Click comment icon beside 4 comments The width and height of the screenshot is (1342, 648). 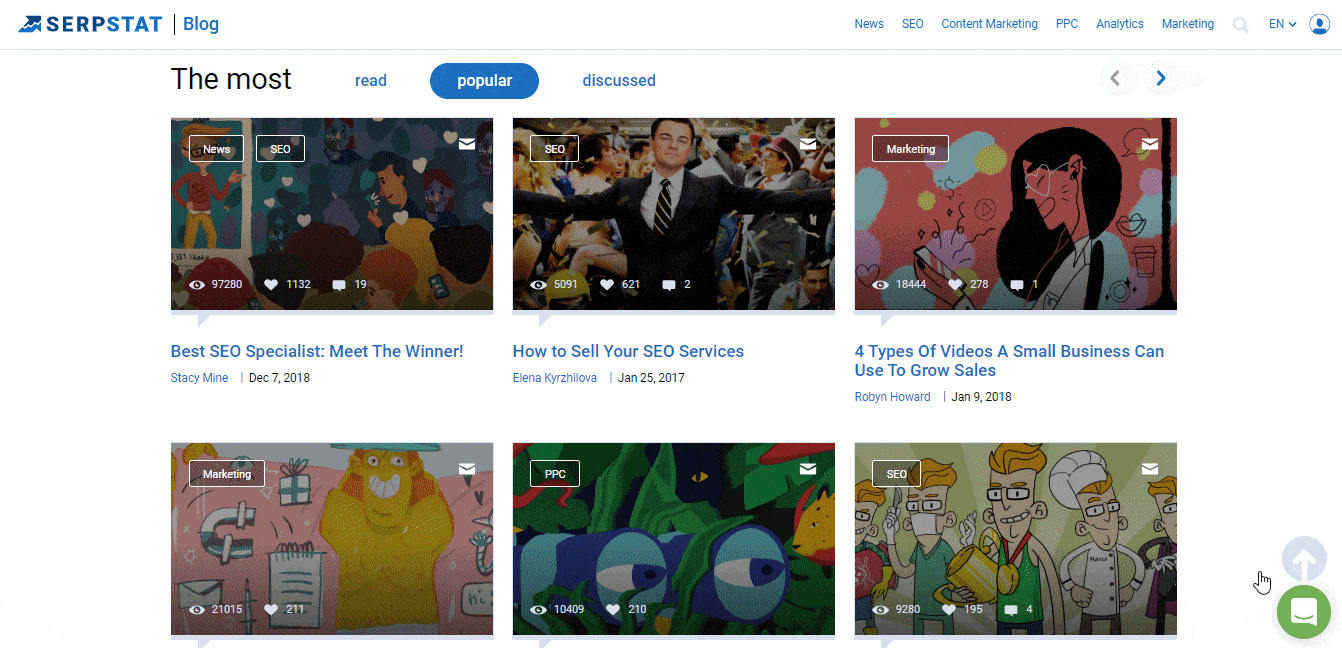(1011, 609)
